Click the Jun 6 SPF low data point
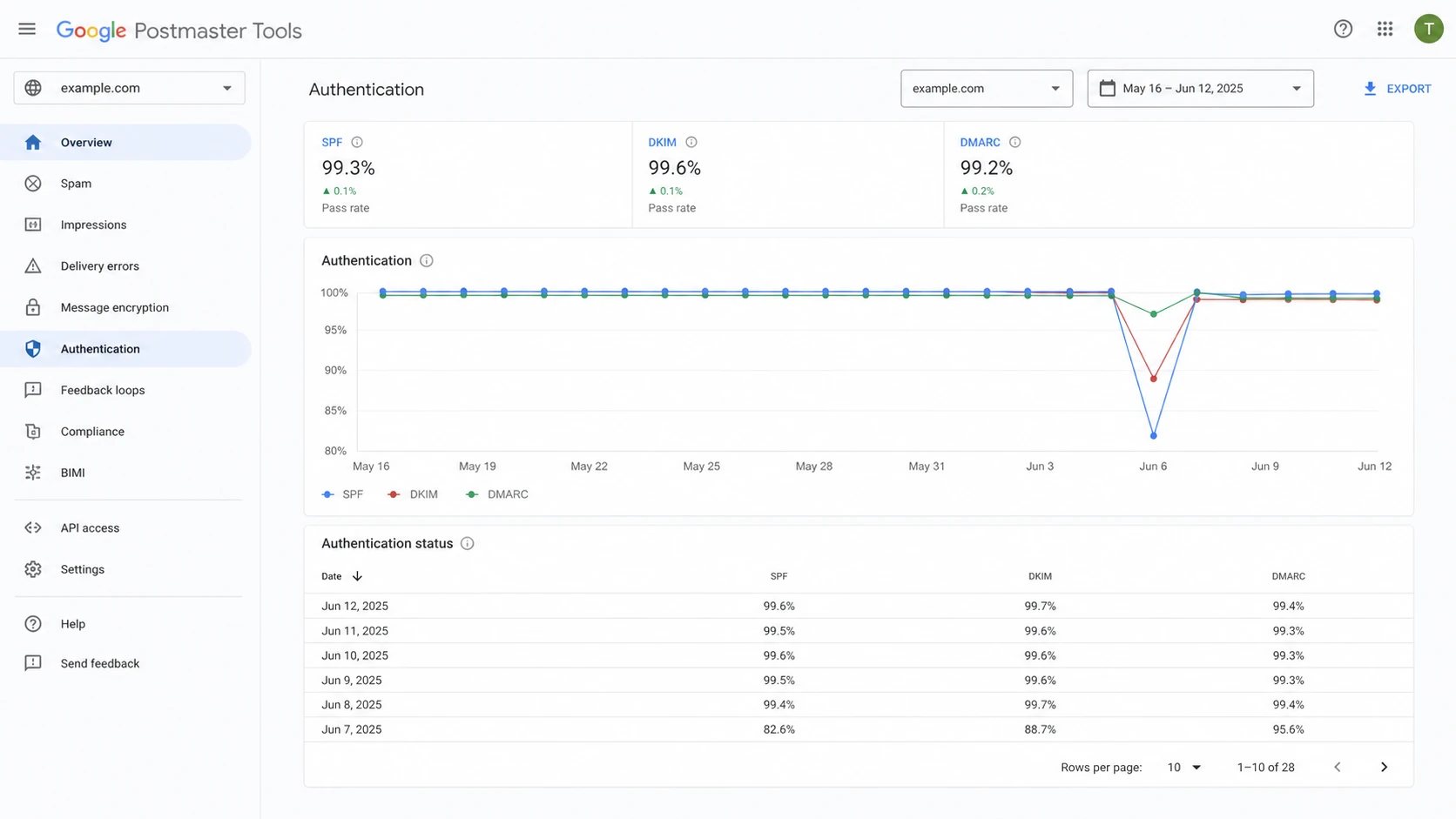Viewport: 1456px width, 819px height. [x=1153, y=435]
